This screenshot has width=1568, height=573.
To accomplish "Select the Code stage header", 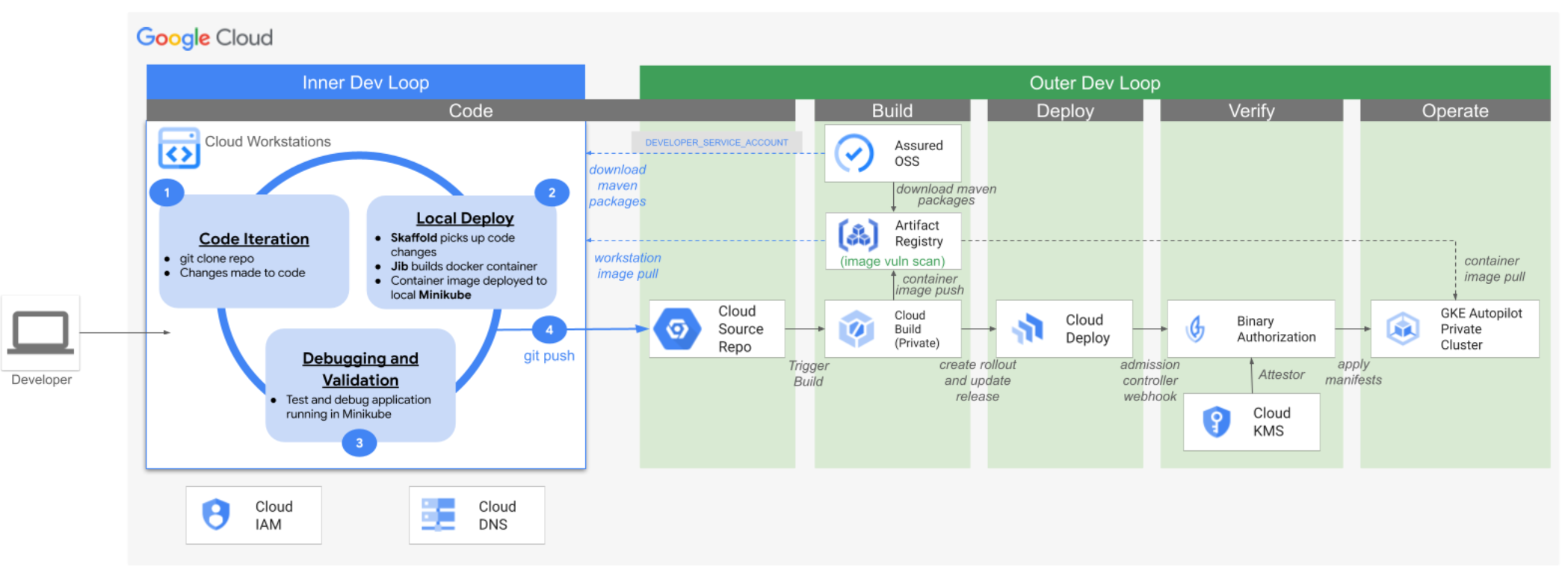I will click(471, 111).
